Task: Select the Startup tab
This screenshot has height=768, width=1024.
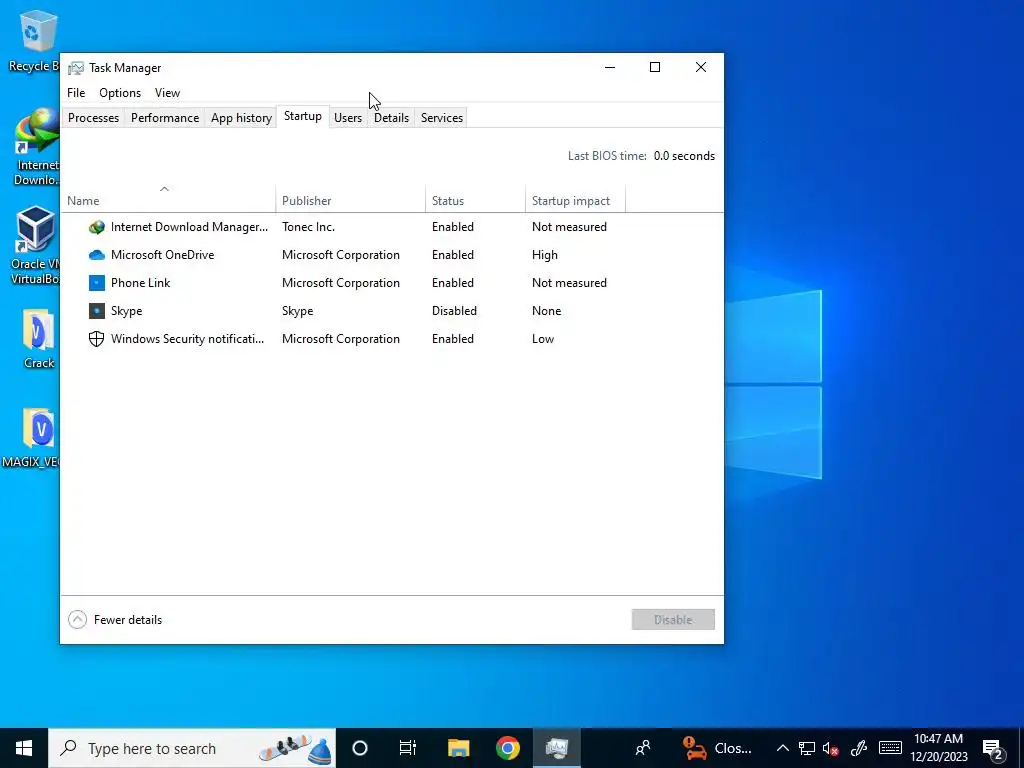Action: pos(302,116)
